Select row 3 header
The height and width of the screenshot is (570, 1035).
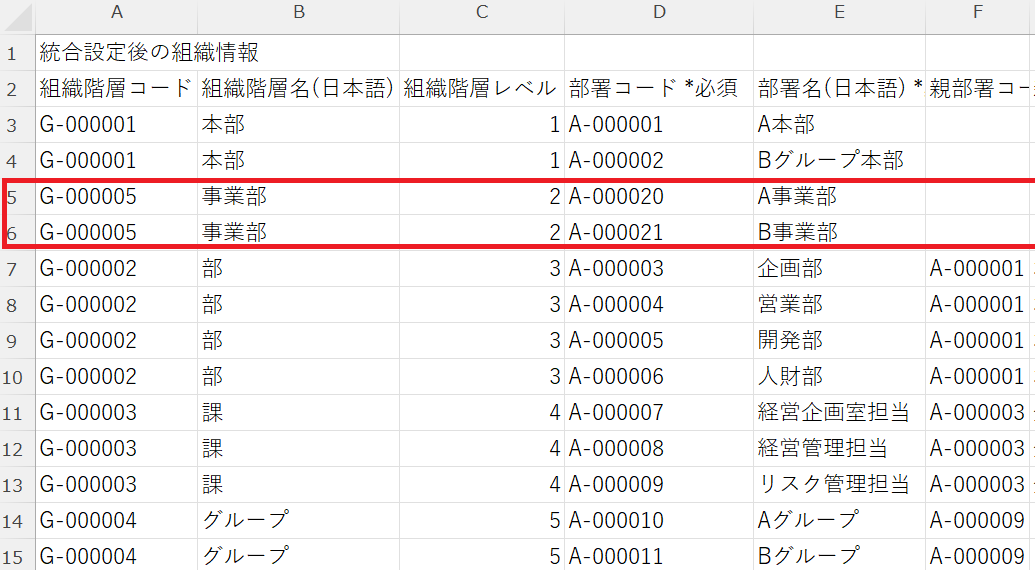click(17, 125)
